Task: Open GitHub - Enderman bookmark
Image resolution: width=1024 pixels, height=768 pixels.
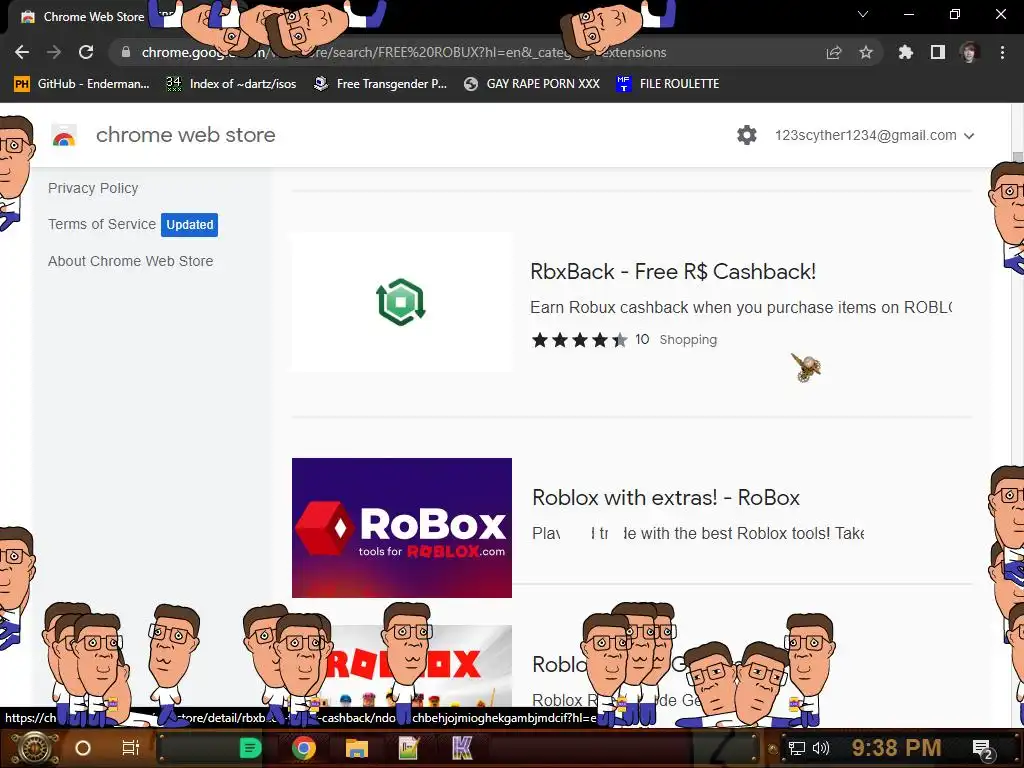Action: [82, 84]
